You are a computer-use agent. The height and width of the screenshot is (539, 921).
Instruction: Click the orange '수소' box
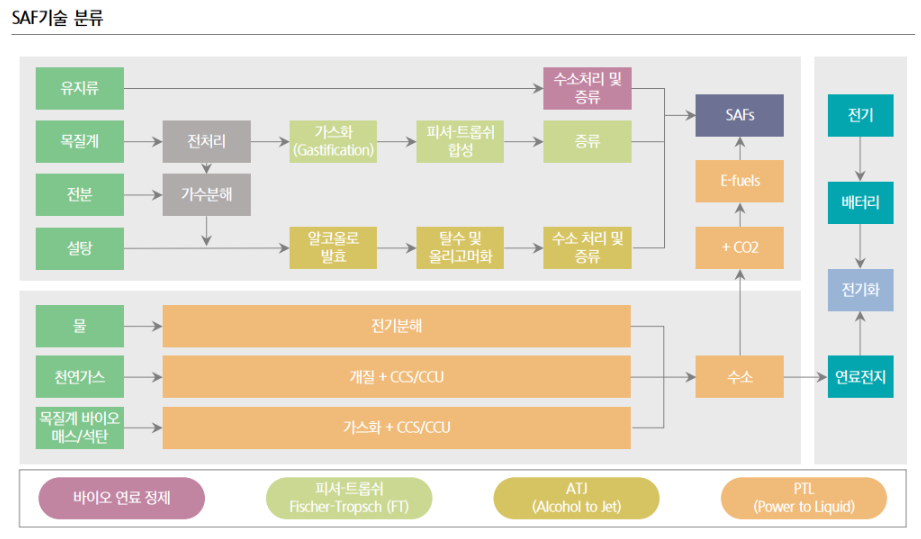(x=740, y=376)
